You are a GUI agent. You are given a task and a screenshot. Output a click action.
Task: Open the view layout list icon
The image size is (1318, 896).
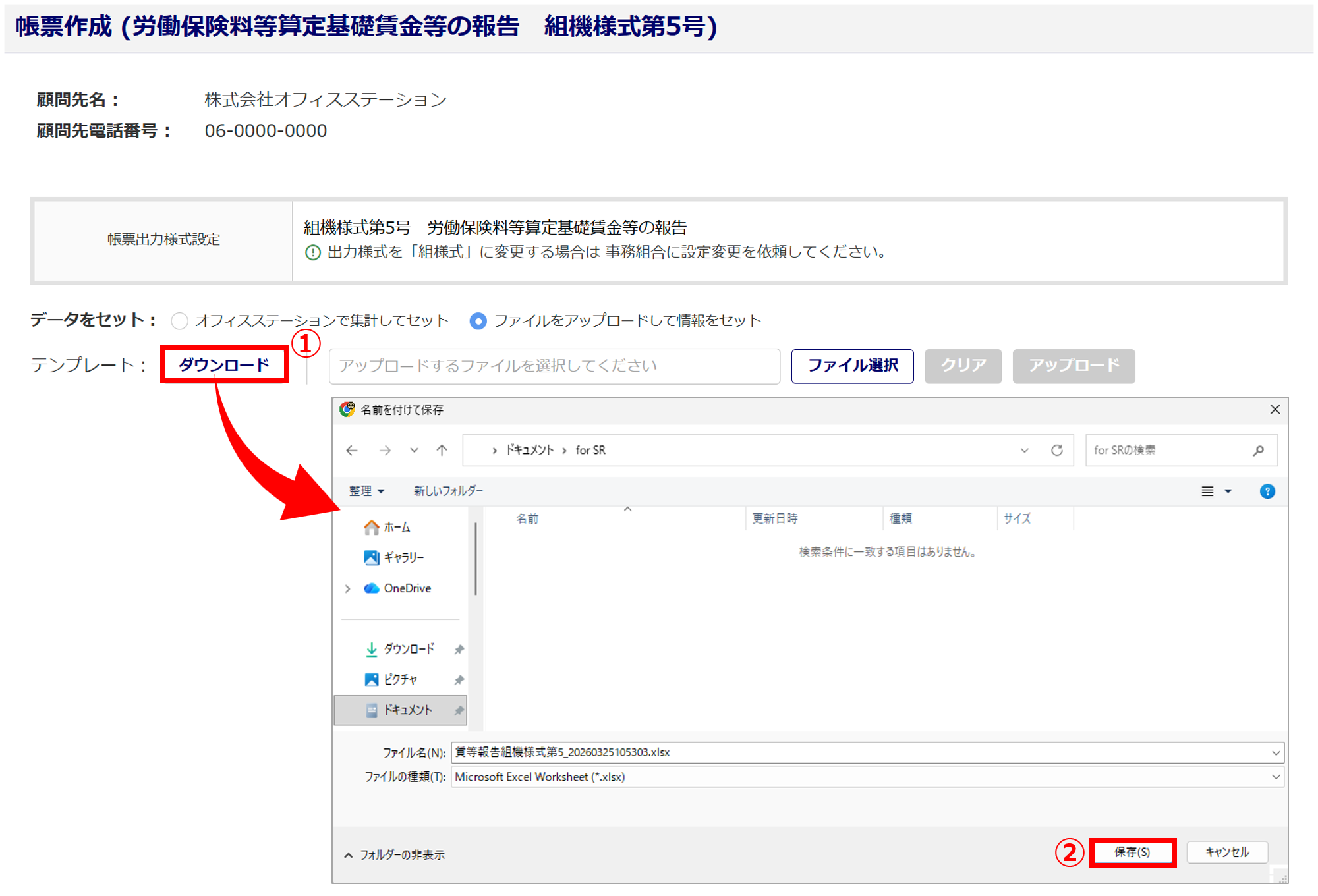pyautogui.click(x=1207, y=491)
